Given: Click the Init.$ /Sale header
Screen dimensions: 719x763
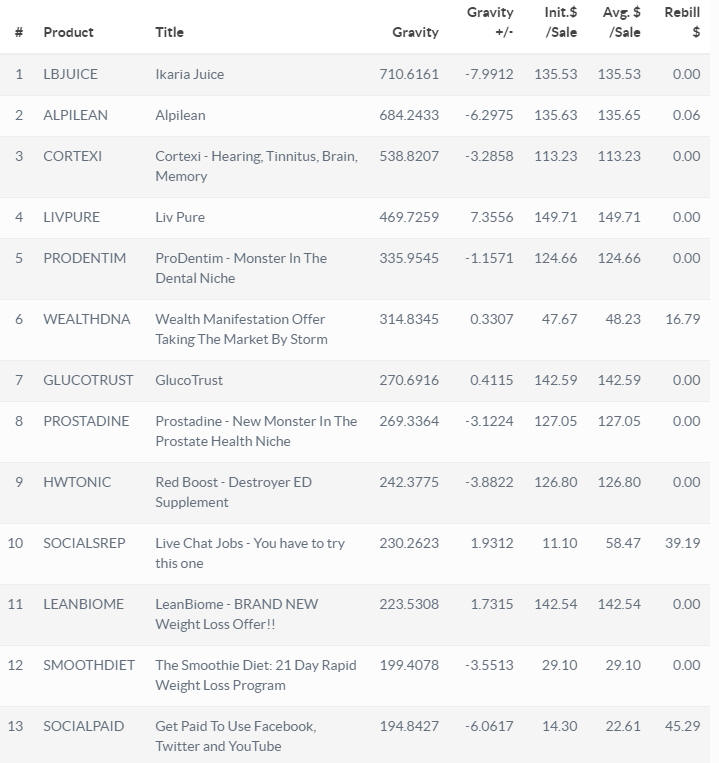Looking at the screenshot, I should tap(560, 22).
